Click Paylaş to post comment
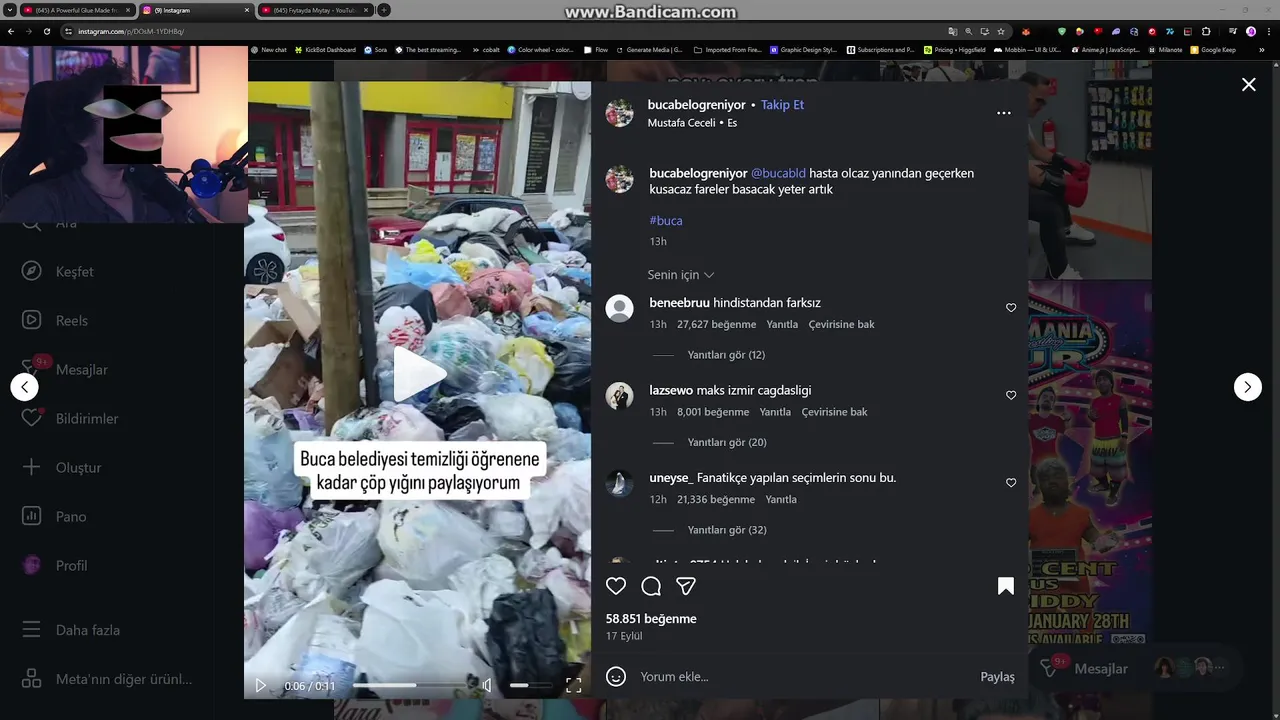This screenshot has width=1280, height=720. click(x=997, y=677)
